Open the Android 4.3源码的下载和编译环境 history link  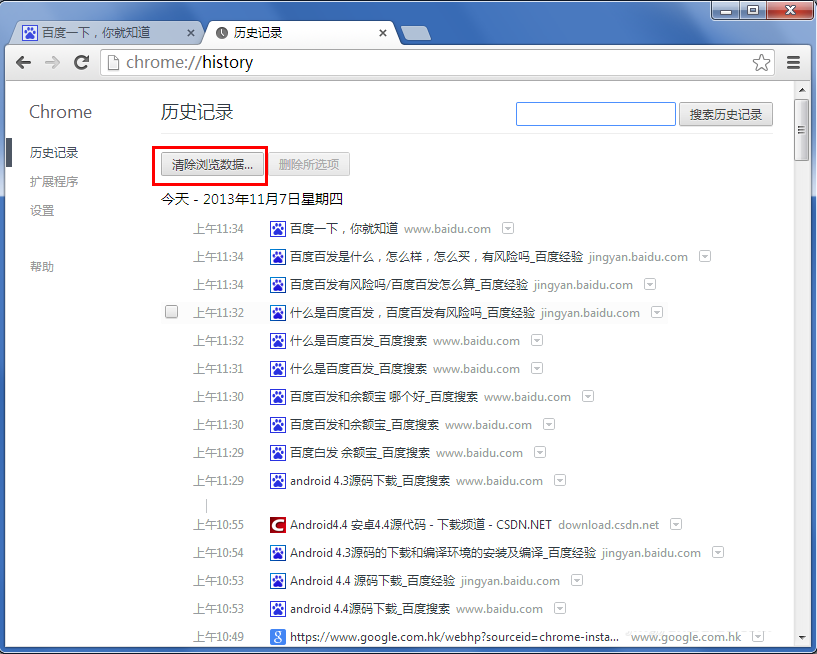tap(443, 553)
